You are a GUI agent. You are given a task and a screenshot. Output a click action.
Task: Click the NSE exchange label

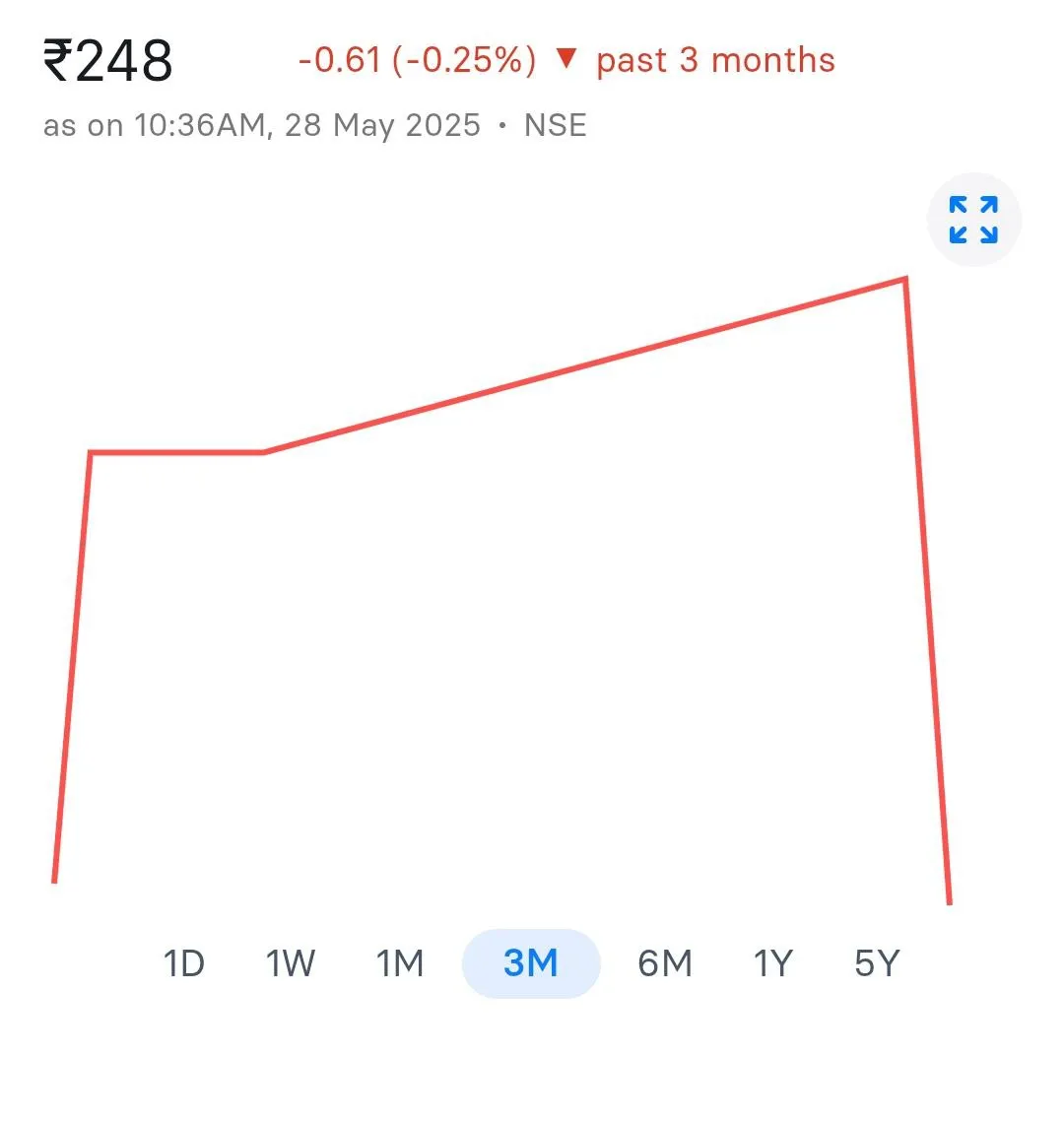[x=556, y=125]
